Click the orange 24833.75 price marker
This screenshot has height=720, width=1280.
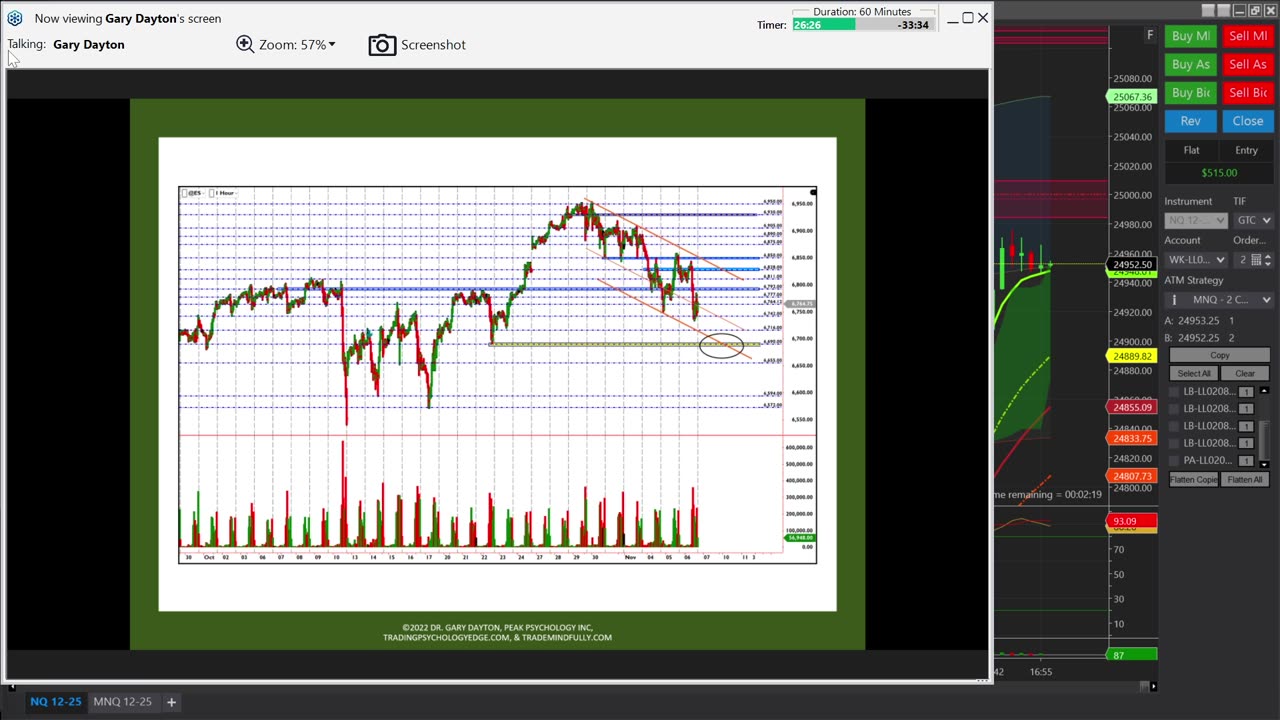[x=1131, y=439]
